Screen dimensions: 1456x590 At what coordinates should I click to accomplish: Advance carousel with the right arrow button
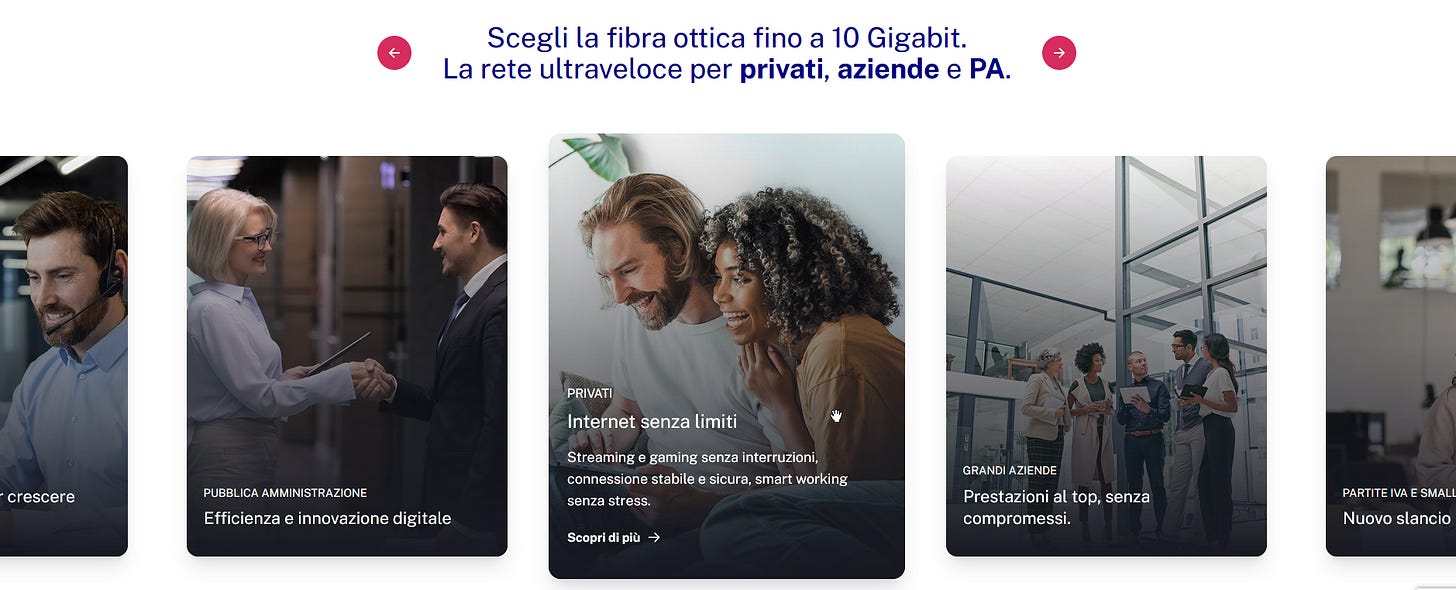(1059, 53)
